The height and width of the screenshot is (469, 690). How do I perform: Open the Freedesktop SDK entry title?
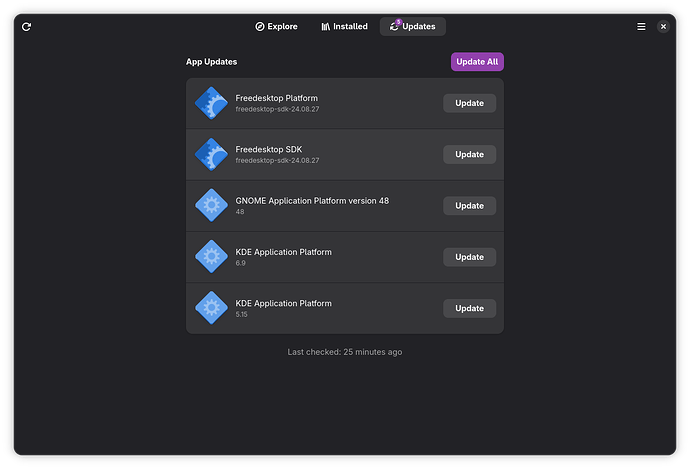click(268, 150)
